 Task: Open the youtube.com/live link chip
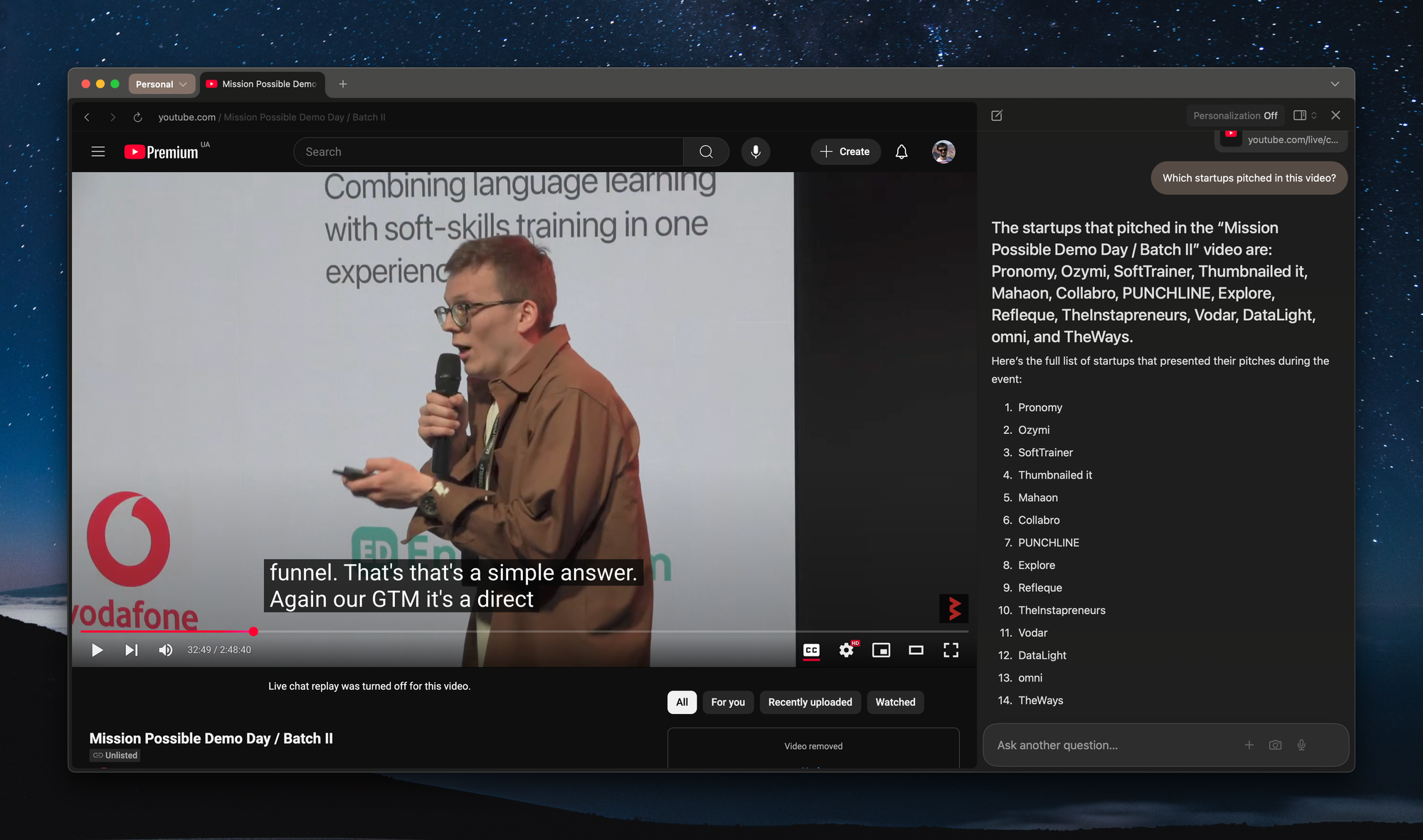click(1281, 139)
